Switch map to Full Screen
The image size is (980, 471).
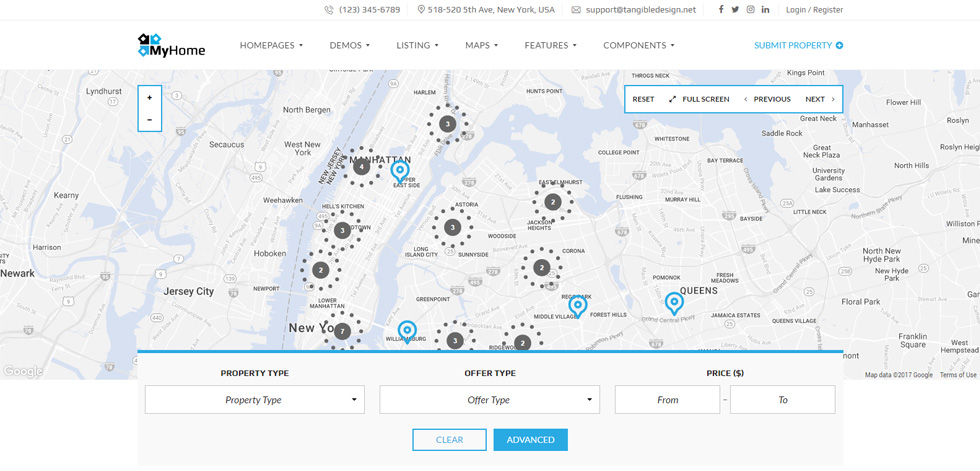point(699,99)
